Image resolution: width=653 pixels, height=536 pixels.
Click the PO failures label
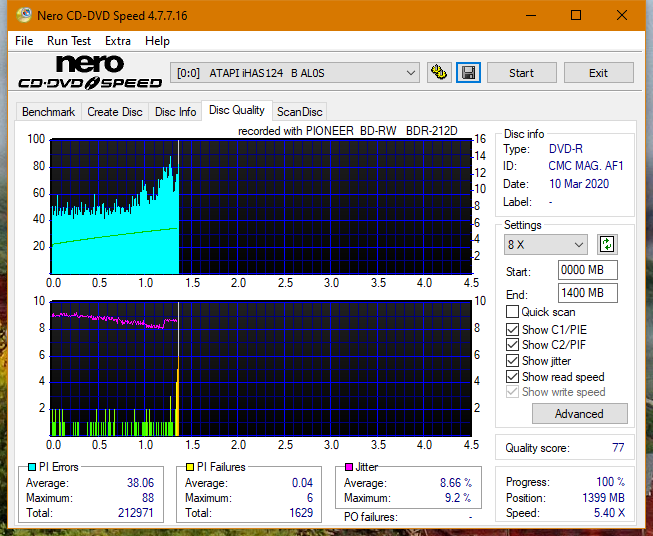click(371, 517)
